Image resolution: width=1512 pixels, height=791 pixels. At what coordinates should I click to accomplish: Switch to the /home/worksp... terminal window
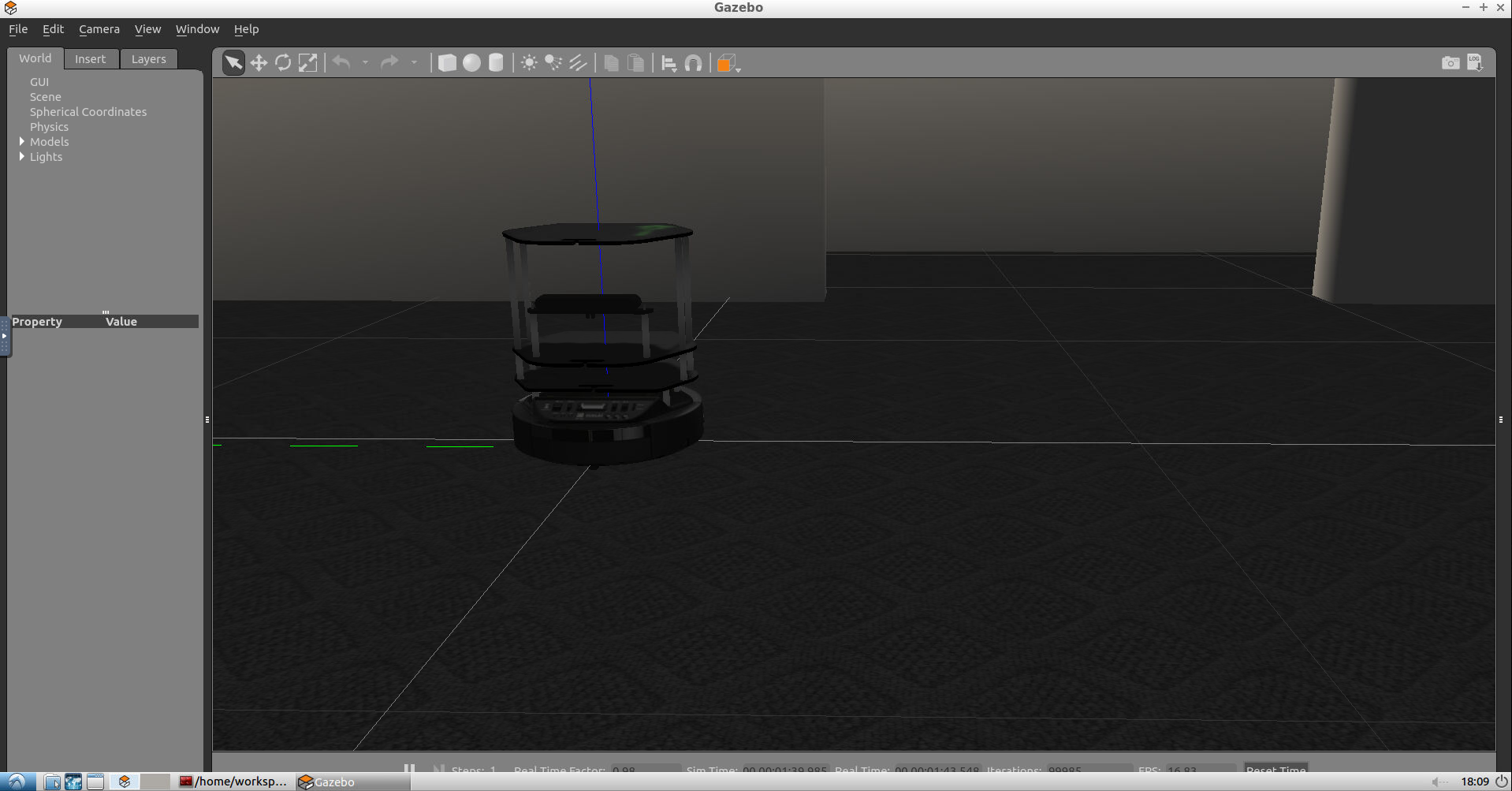point(233,782)
